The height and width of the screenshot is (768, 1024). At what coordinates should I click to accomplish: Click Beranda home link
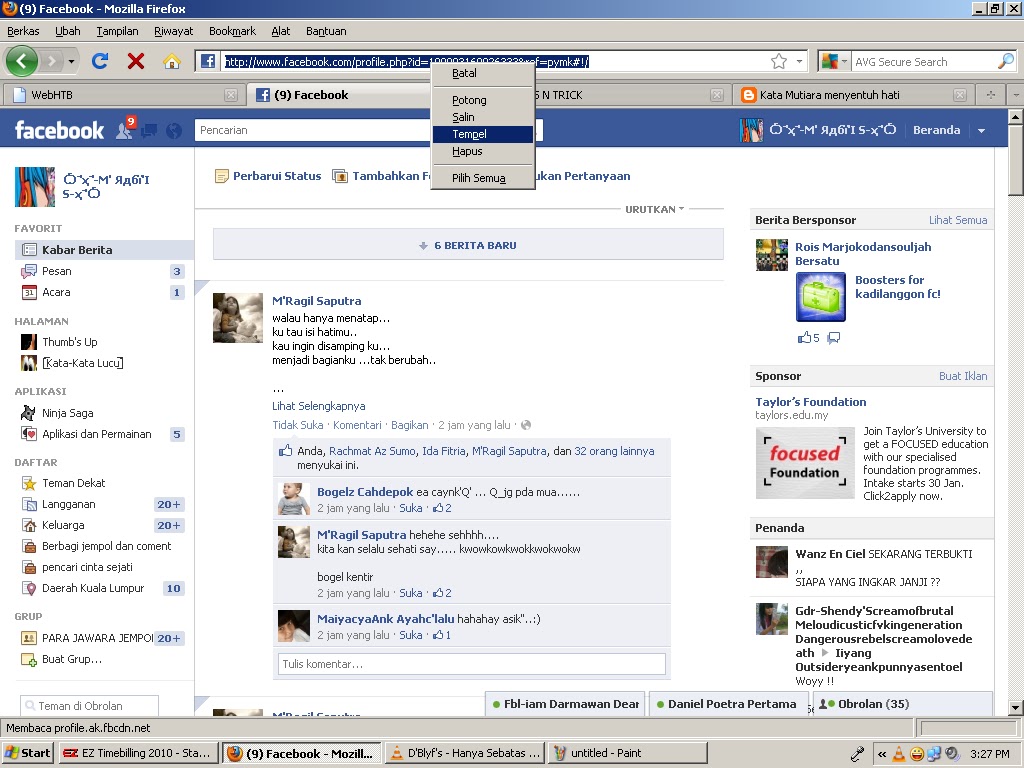[936, 130]
